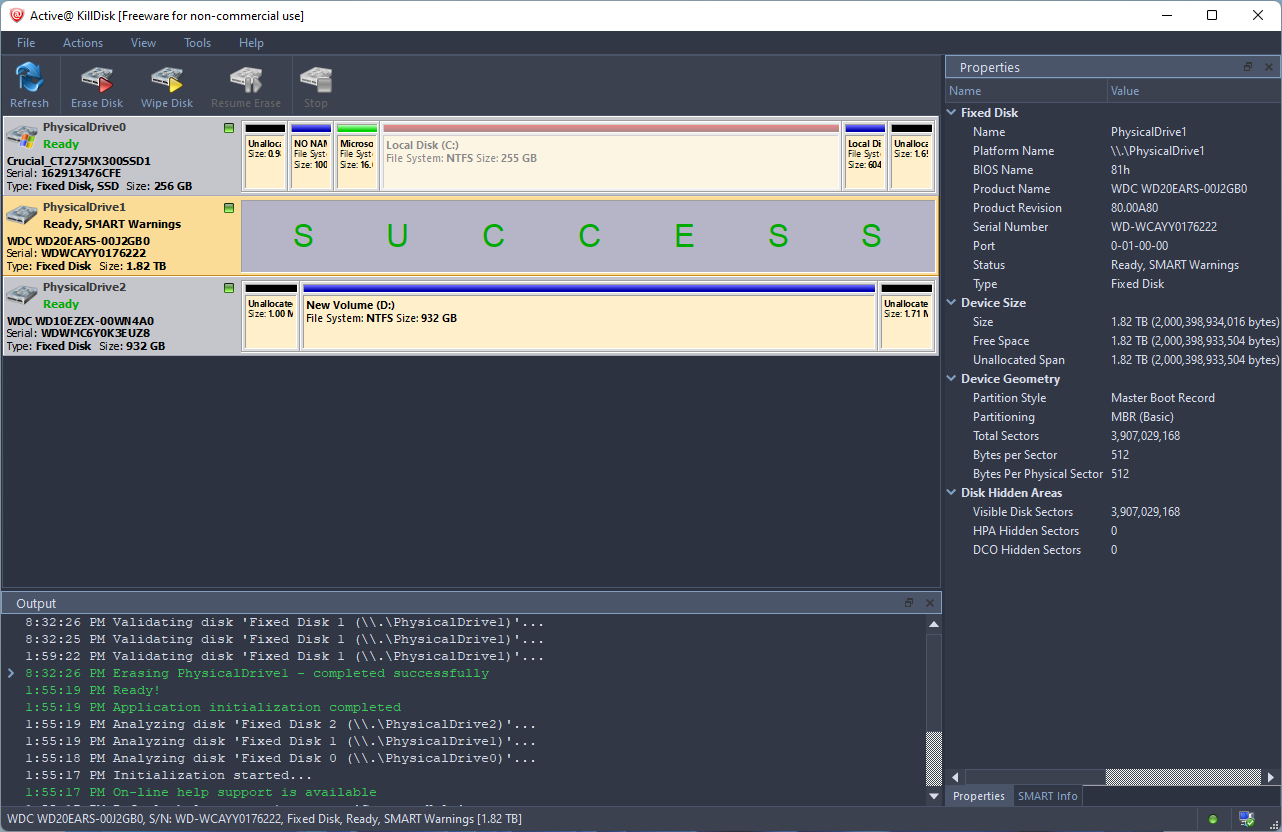Collapse the Disk Hidden Areas section
This screenshot has height=832, width=1282.
[952, 493]
